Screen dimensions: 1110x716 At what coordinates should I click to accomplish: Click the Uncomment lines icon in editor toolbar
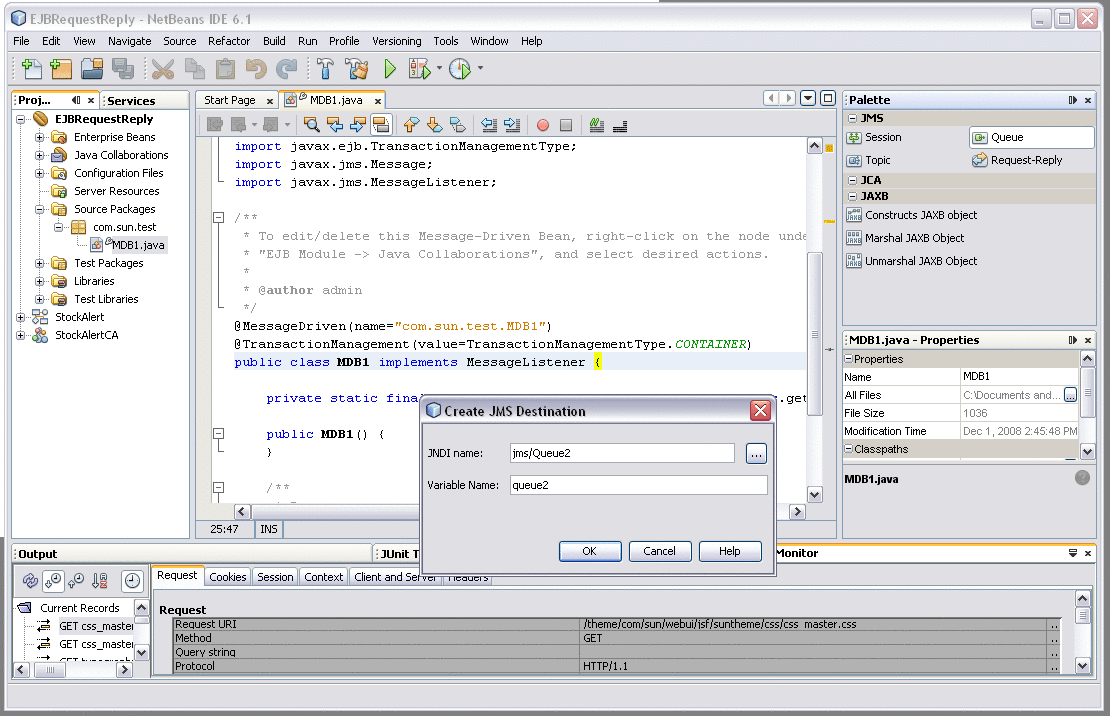(620, 125)
